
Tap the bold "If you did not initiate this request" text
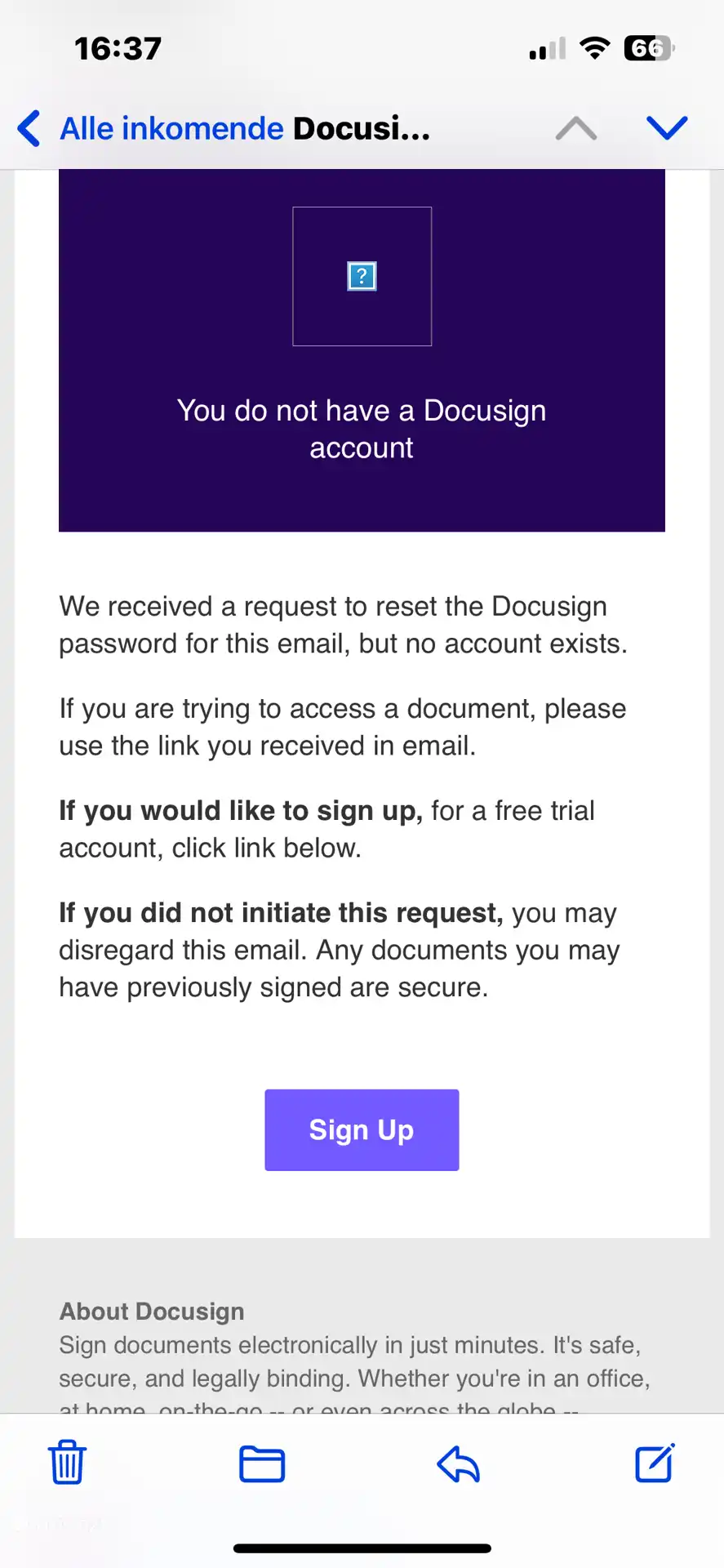coord(281,912)
